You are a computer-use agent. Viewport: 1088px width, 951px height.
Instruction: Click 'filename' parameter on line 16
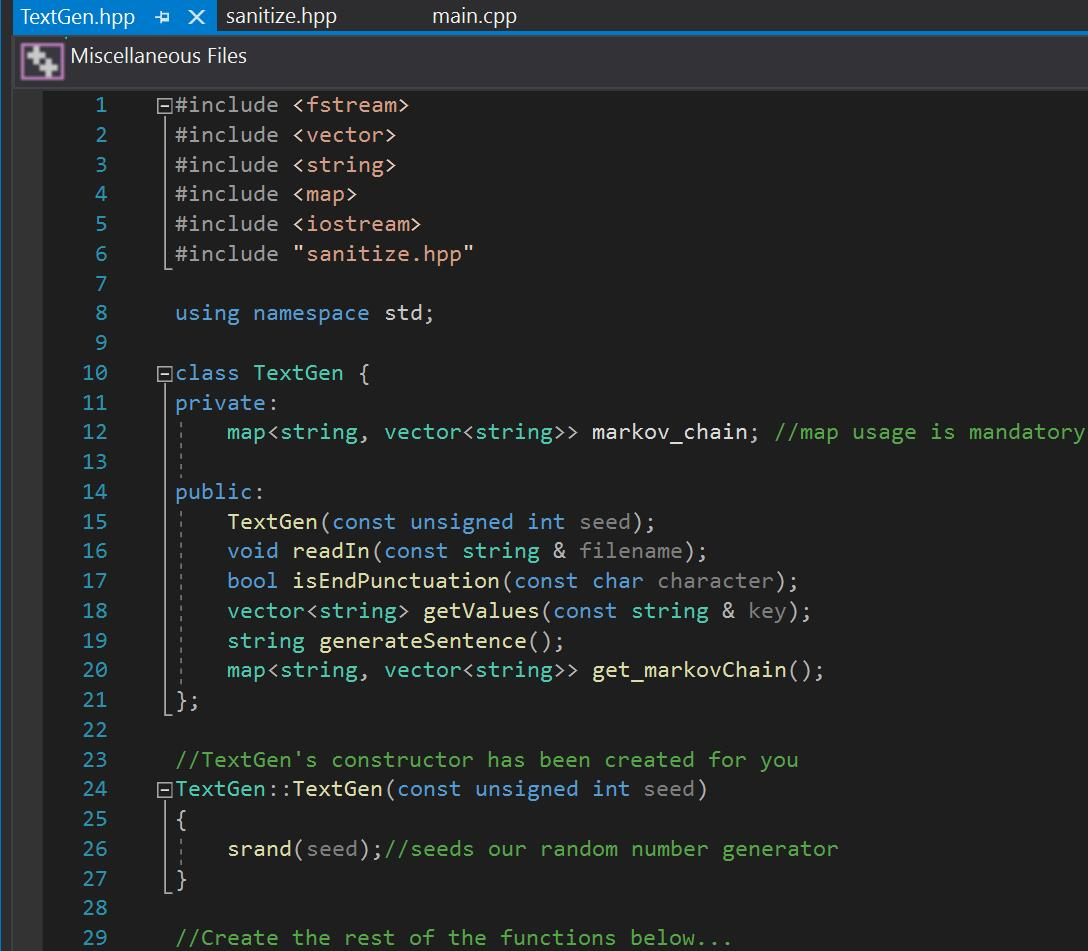[631, 551]
